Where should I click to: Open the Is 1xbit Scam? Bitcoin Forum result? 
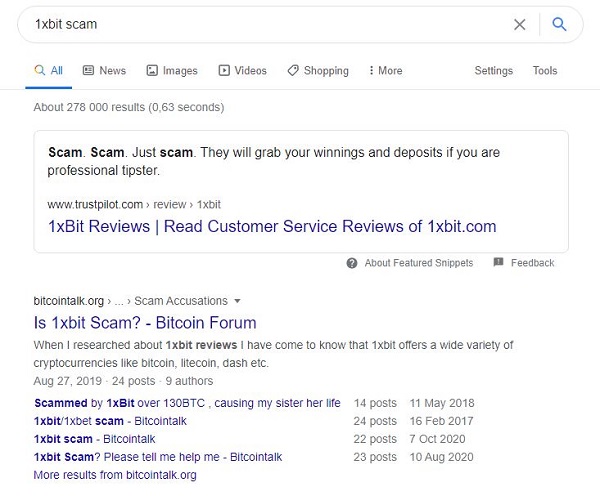pos(145,323)
